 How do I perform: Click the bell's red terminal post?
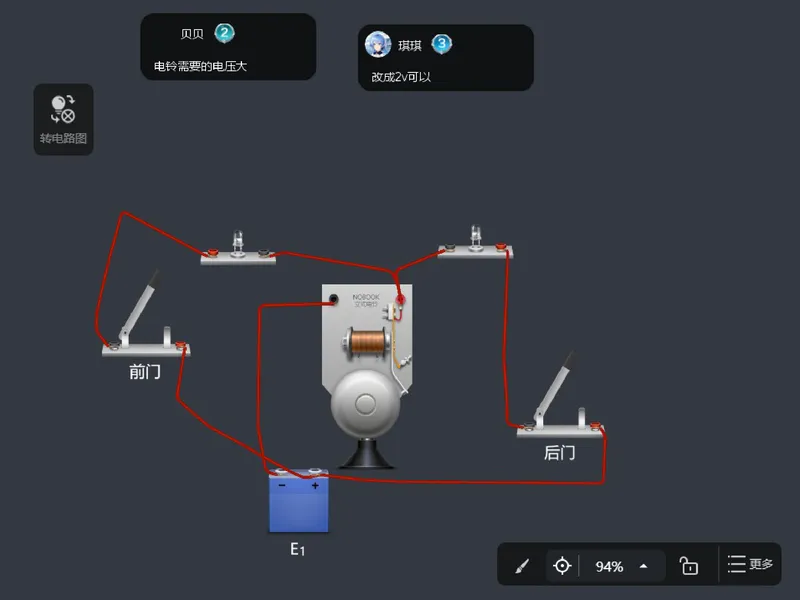pyautogui.click(x=401, y=299)
